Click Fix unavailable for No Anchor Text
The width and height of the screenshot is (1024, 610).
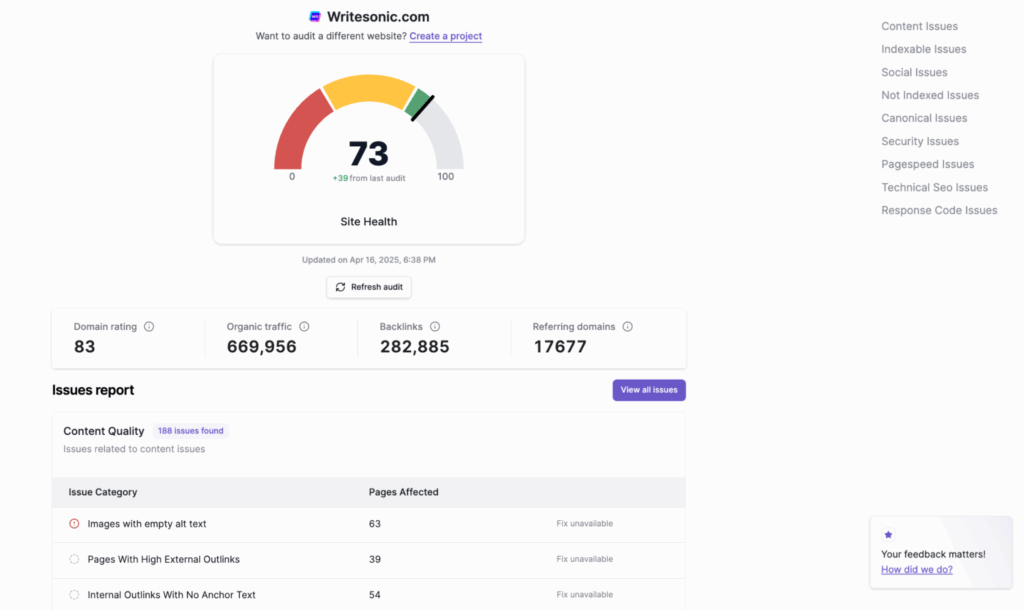pos(584,595)
